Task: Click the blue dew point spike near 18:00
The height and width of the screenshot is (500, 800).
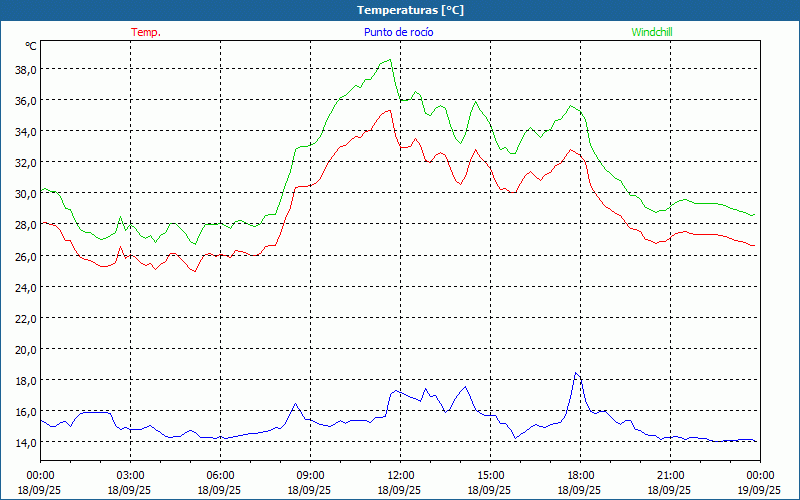Action: 575,373
